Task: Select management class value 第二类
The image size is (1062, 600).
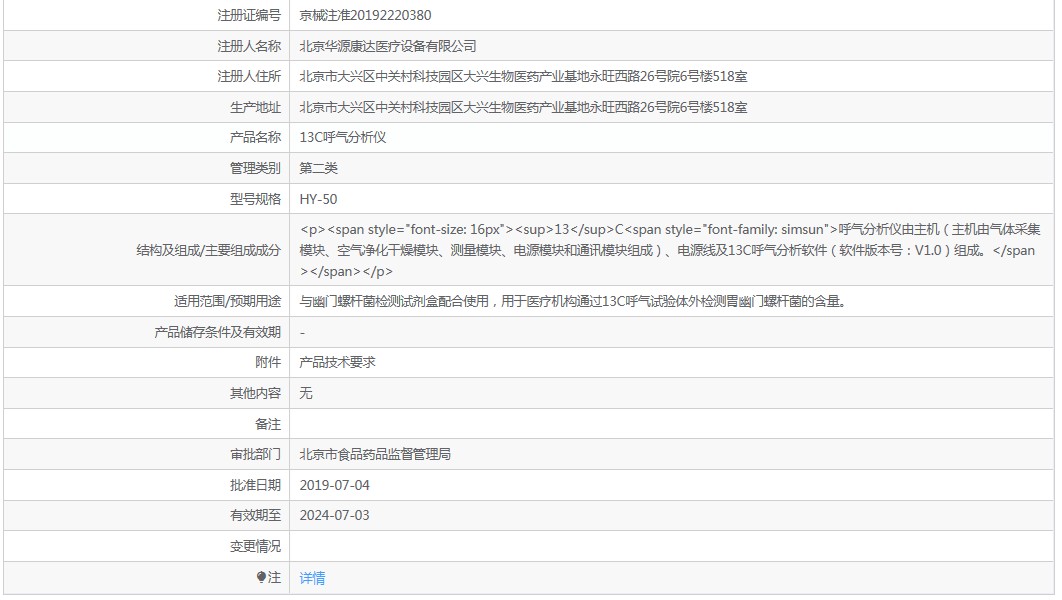Action: pos(318,168)
